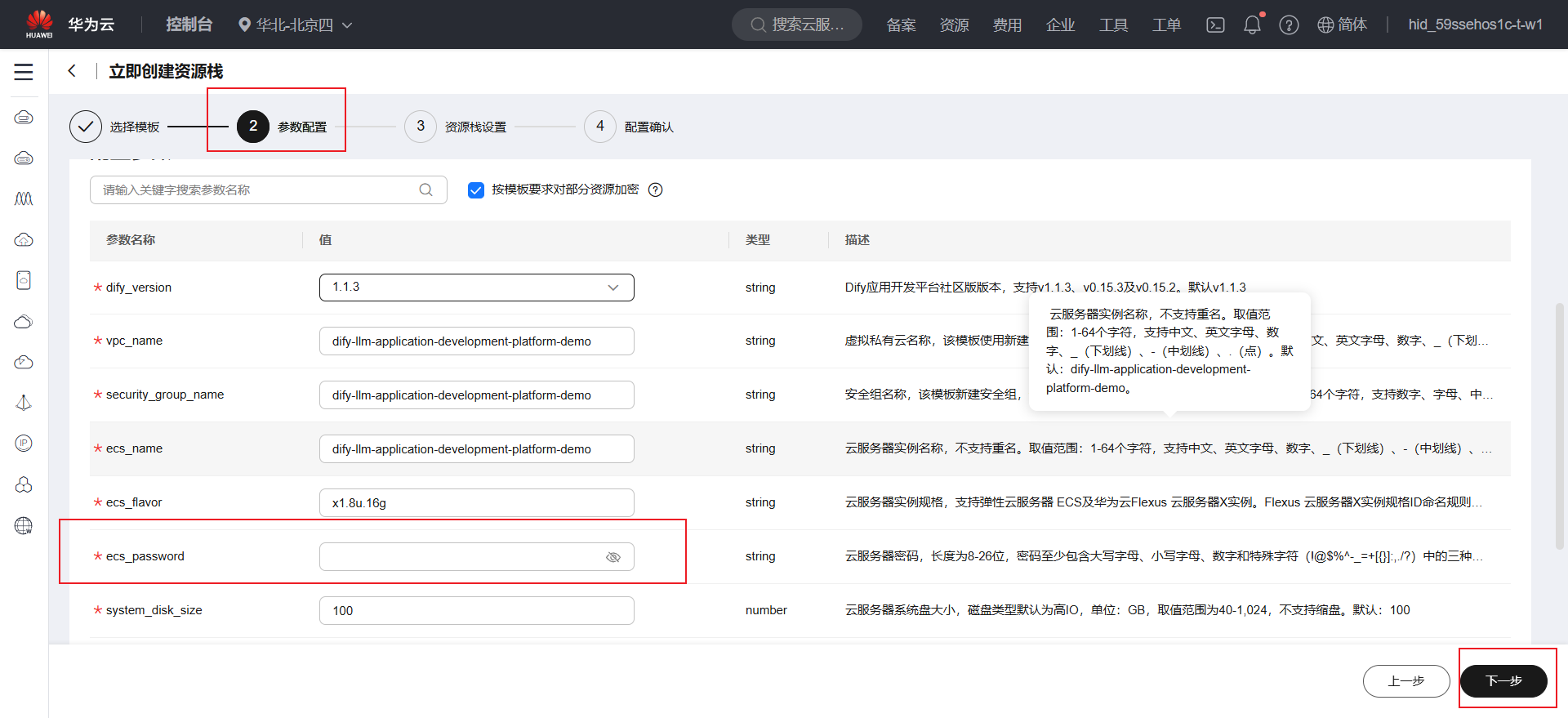Open the first cloud service icon in sidebar

point(24,118)
